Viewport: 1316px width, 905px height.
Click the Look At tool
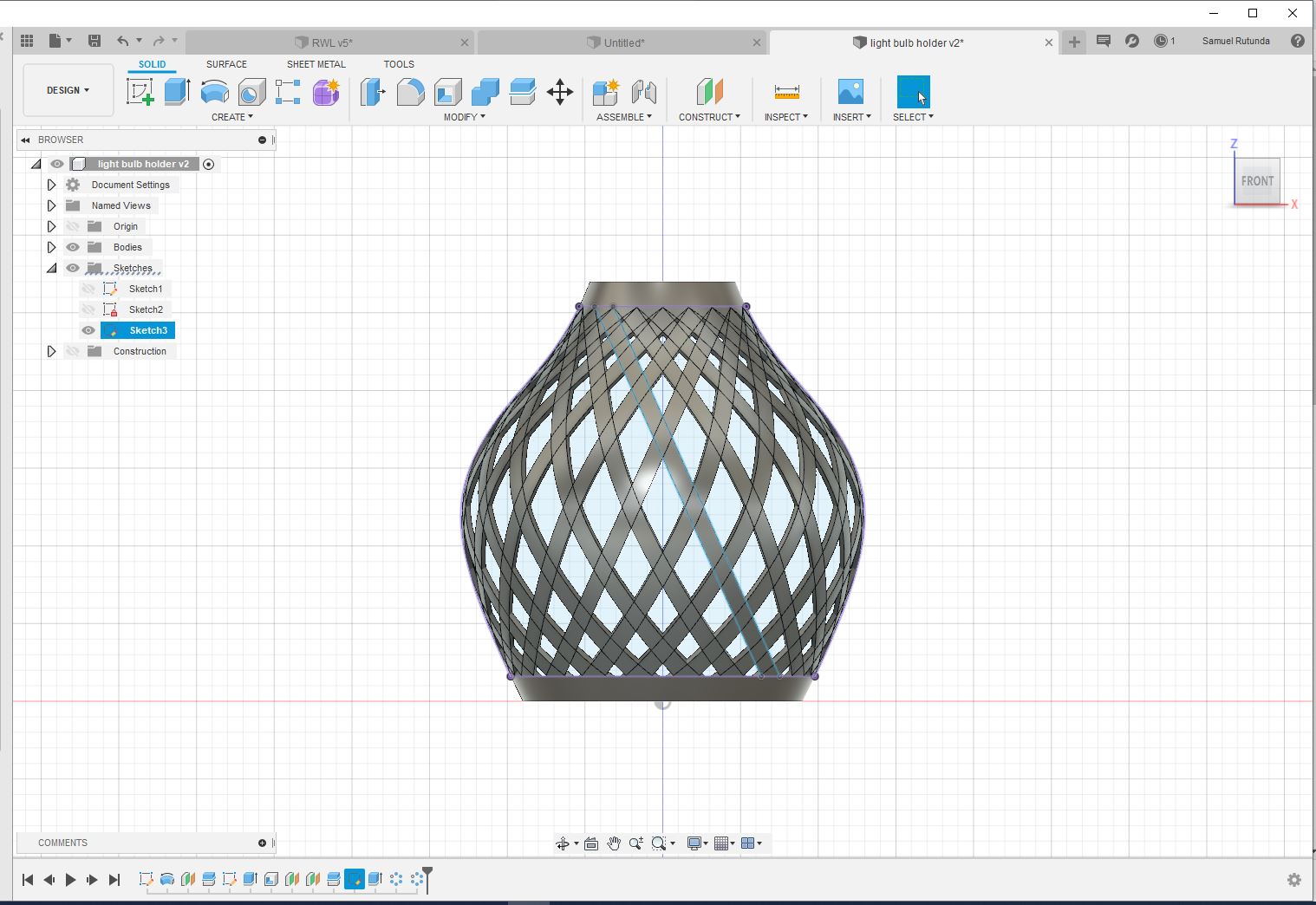pos(591,843)
